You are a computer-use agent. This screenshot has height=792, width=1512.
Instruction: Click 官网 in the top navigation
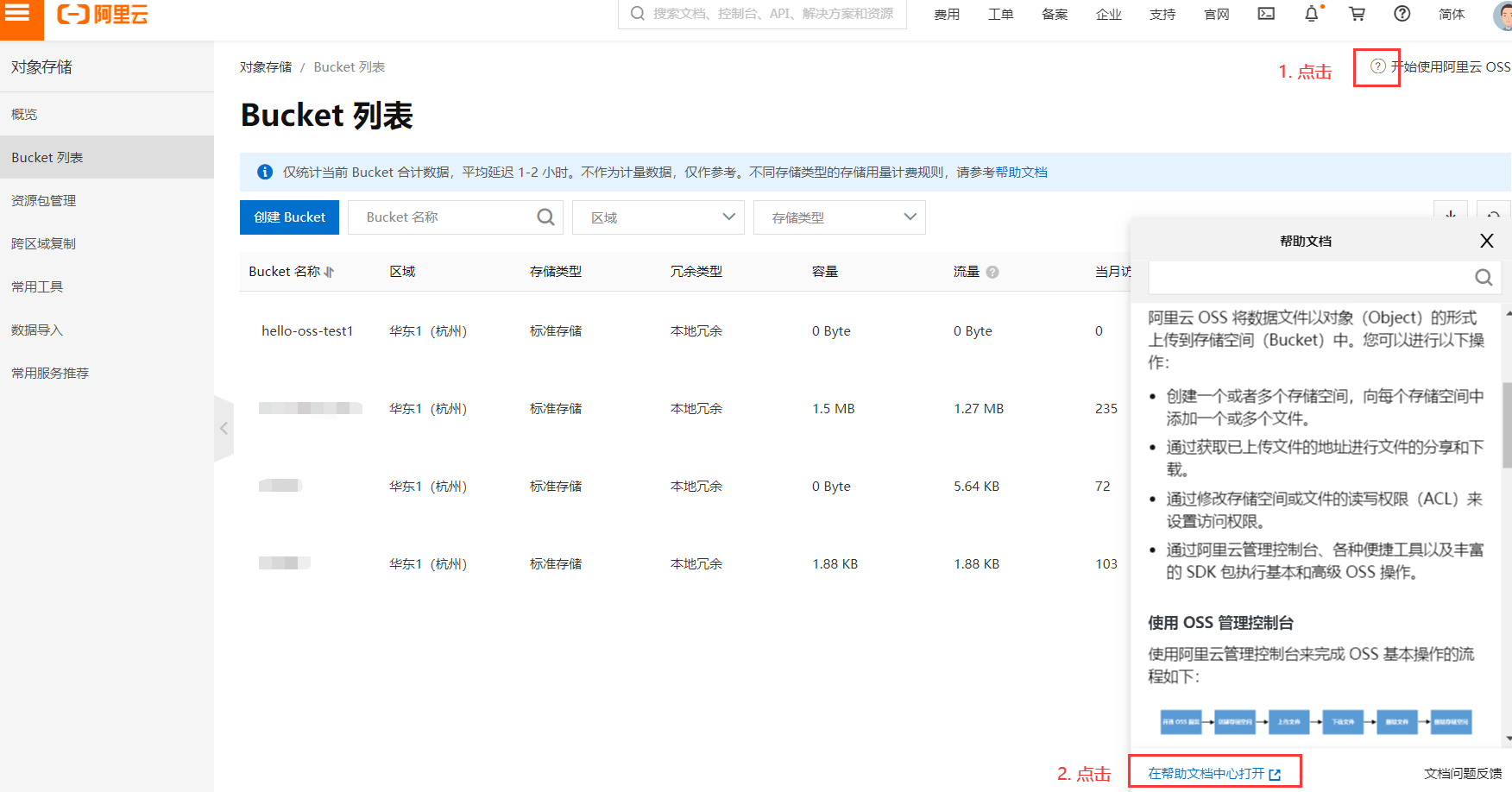[1217, 14]
